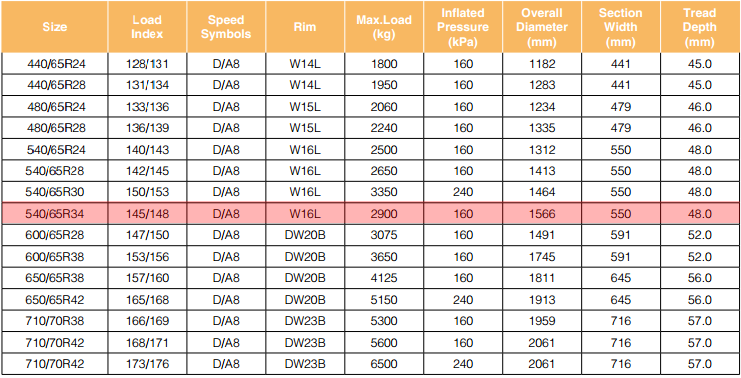
Task: Click the Overall Diameter (mm) header
Action: coord(542,26)
